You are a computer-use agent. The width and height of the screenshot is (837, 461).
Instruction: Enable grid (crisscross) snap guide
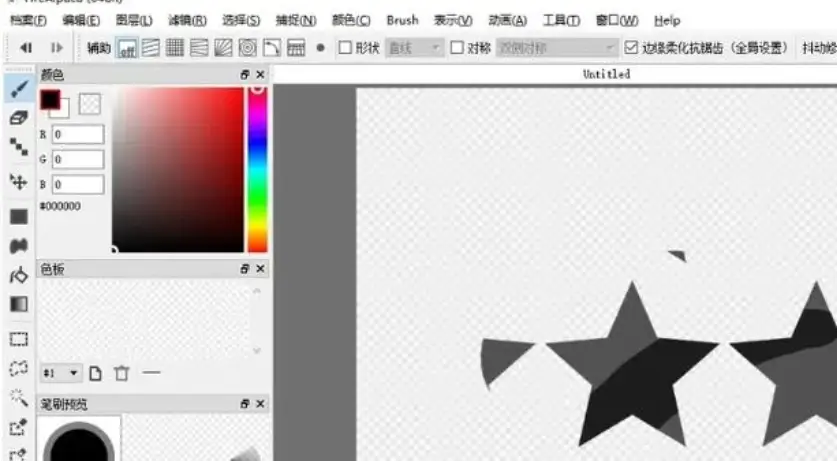click(175, 48)
